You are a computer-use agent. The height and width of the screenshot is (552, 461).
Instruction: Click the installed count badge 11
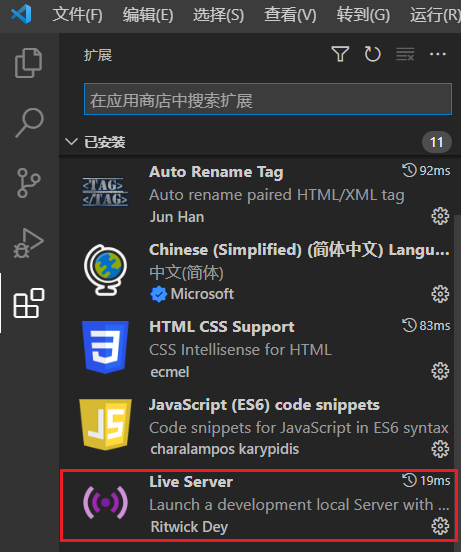pos(437,142)
